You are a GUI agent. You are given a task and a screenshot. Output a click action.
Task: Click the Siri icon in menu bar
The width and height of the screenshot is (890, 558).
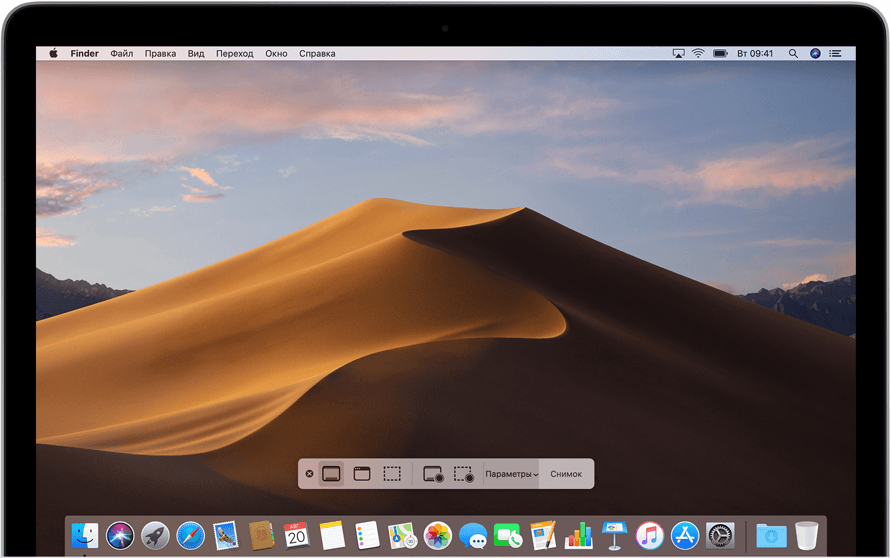815,53
